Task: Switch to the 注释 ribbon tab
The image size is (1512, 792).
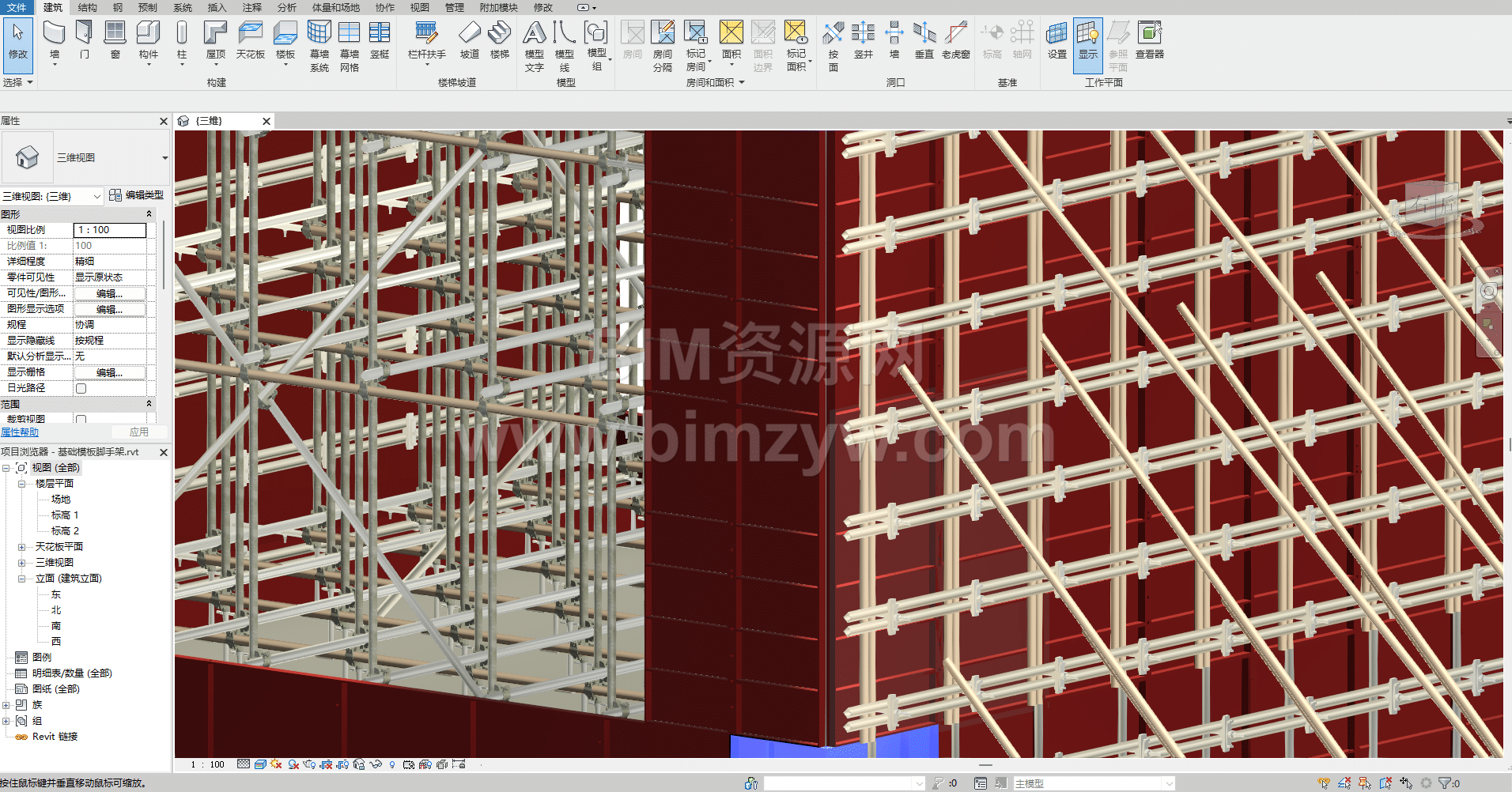Action: [x=252, y=7]
